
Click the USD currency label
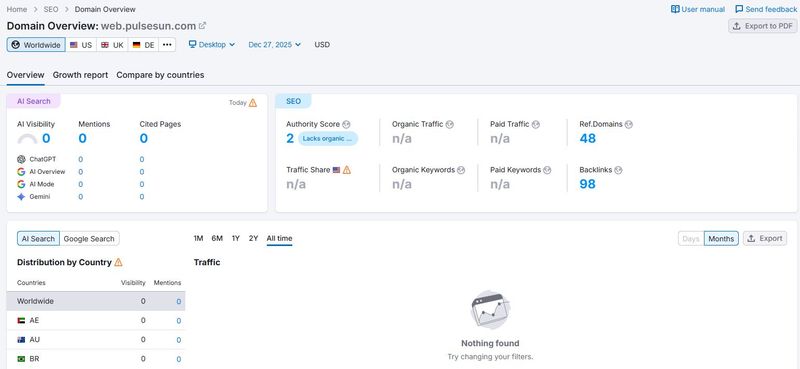coord(322,44)
